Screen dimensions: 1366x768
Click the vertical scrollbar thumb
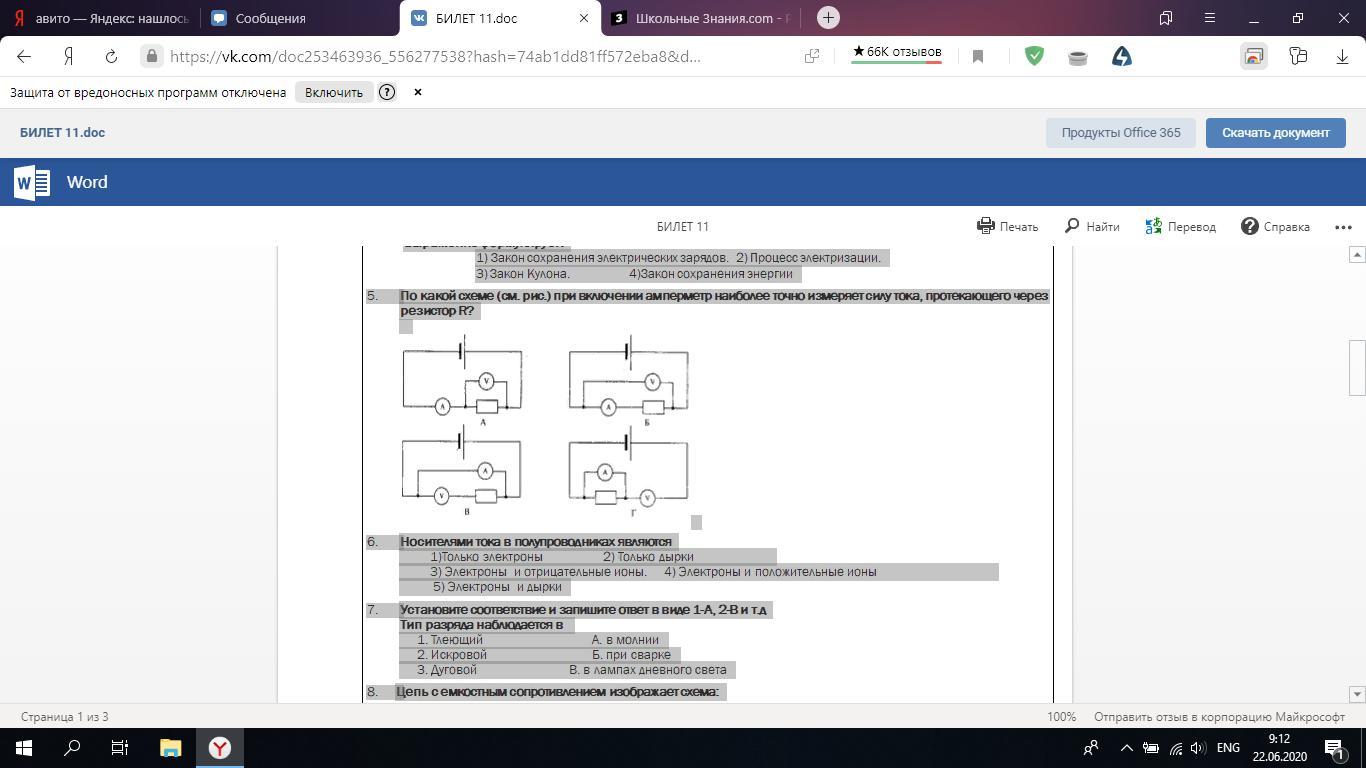[1357, 368]
